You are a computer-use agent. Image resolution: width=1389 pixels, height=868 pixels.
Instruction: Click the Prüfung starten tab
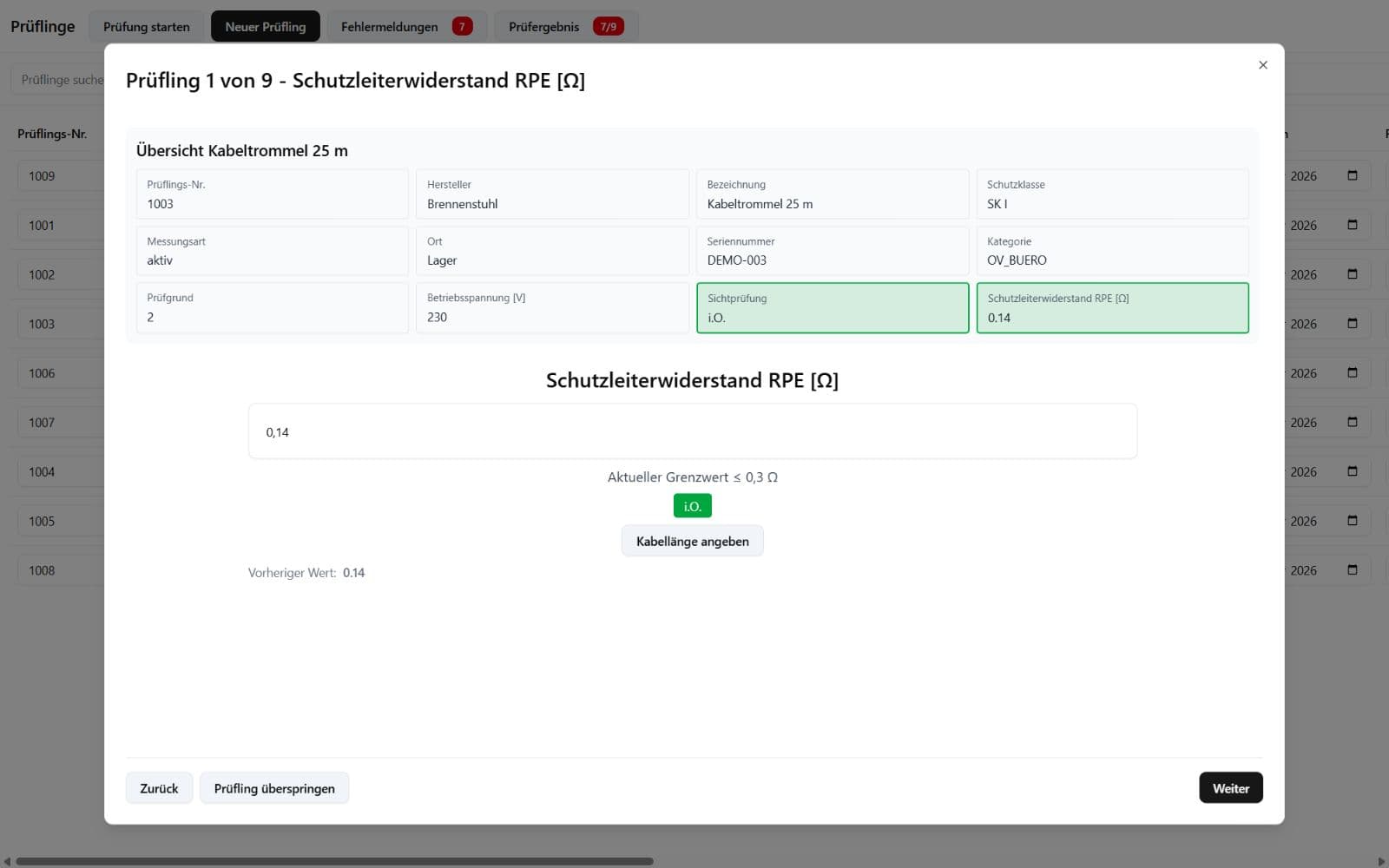tap(147, 27)
